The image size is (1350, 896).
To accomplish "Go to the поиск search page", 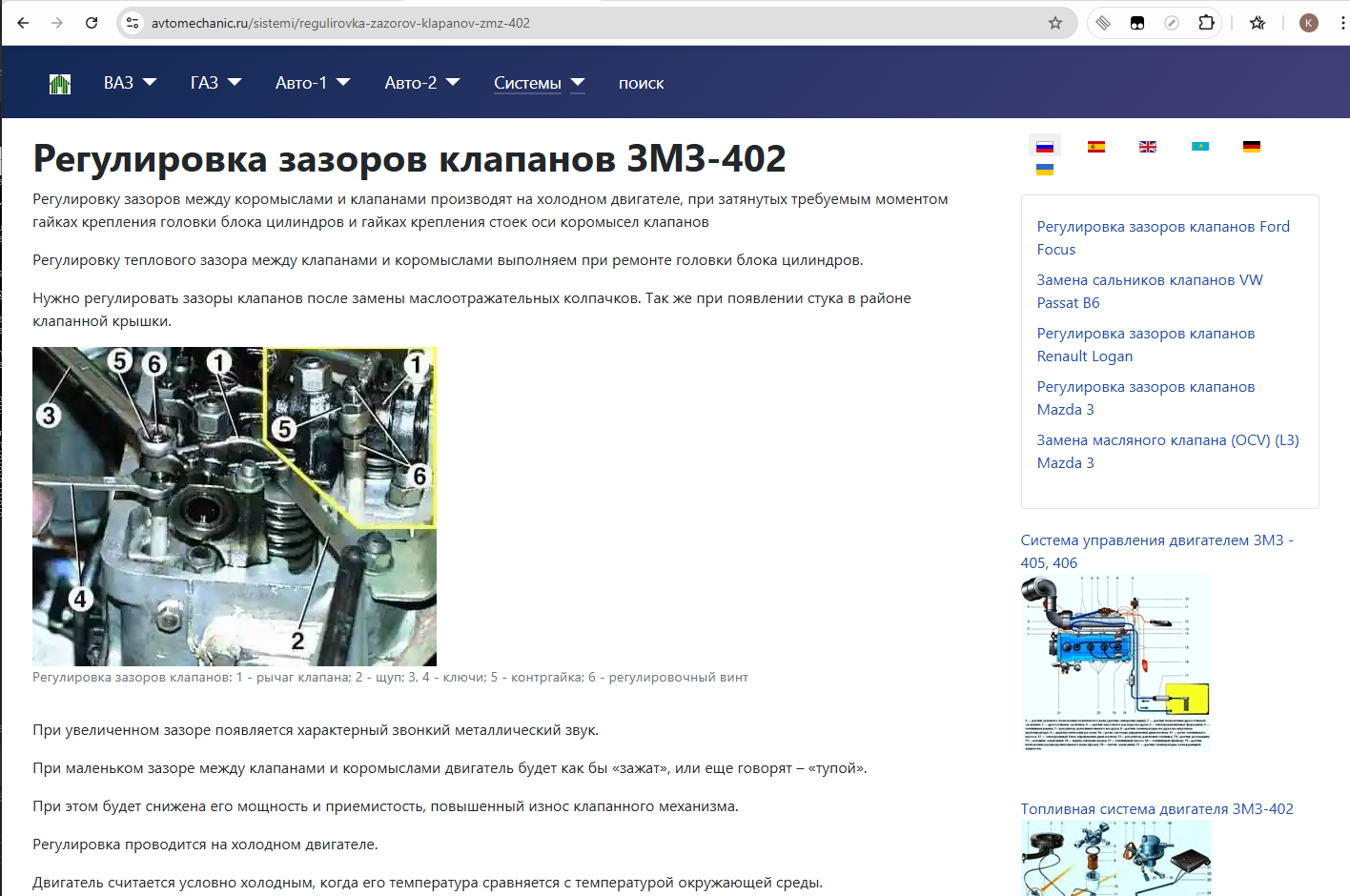I will tap(641, 83).
